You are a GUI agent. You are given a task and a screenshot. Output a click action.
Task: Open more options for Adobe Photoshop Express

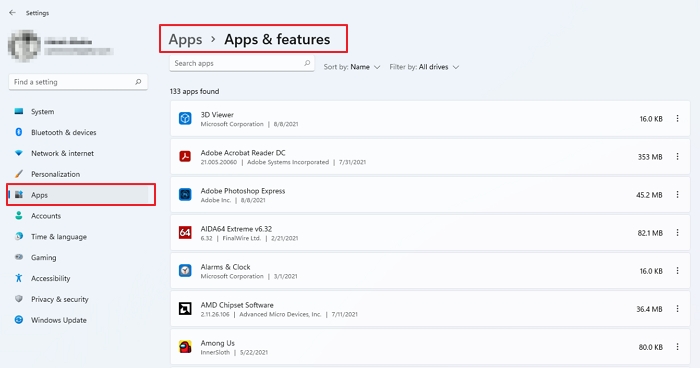[x=677, y=195]
